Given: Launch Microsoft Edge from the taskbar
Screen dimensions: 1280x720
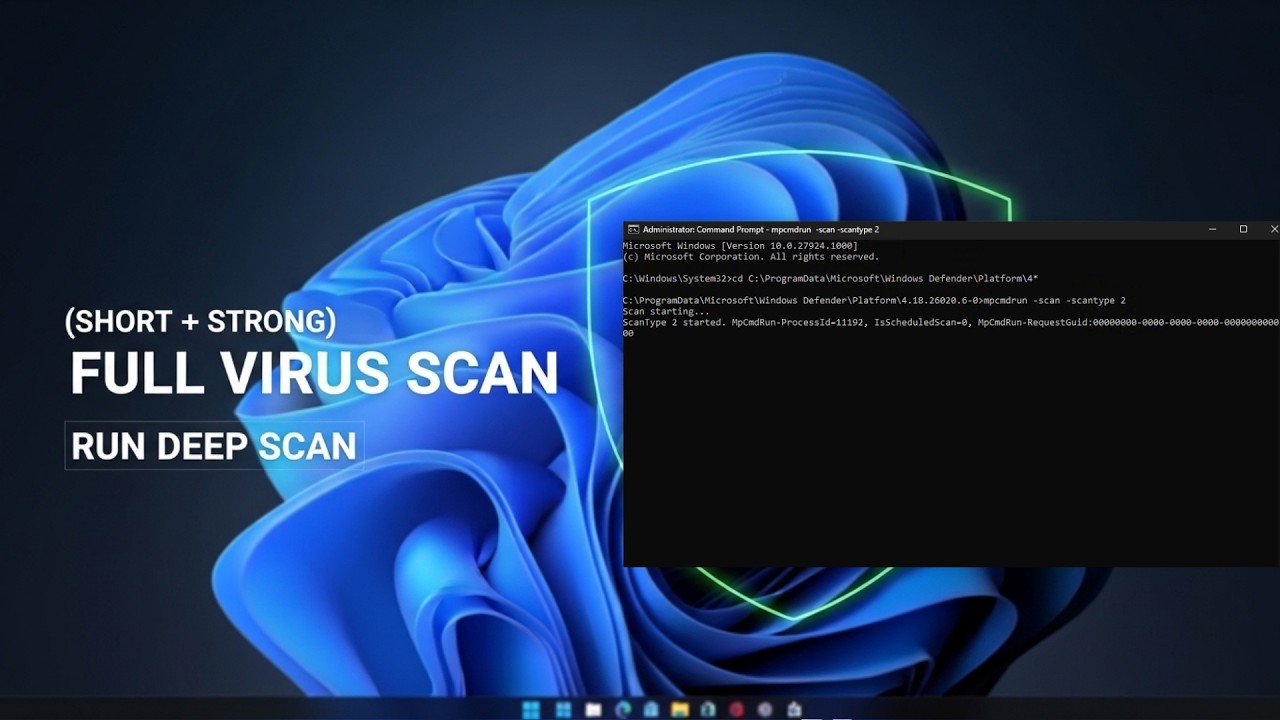Looking at the screenshot, I should [623, 709].
